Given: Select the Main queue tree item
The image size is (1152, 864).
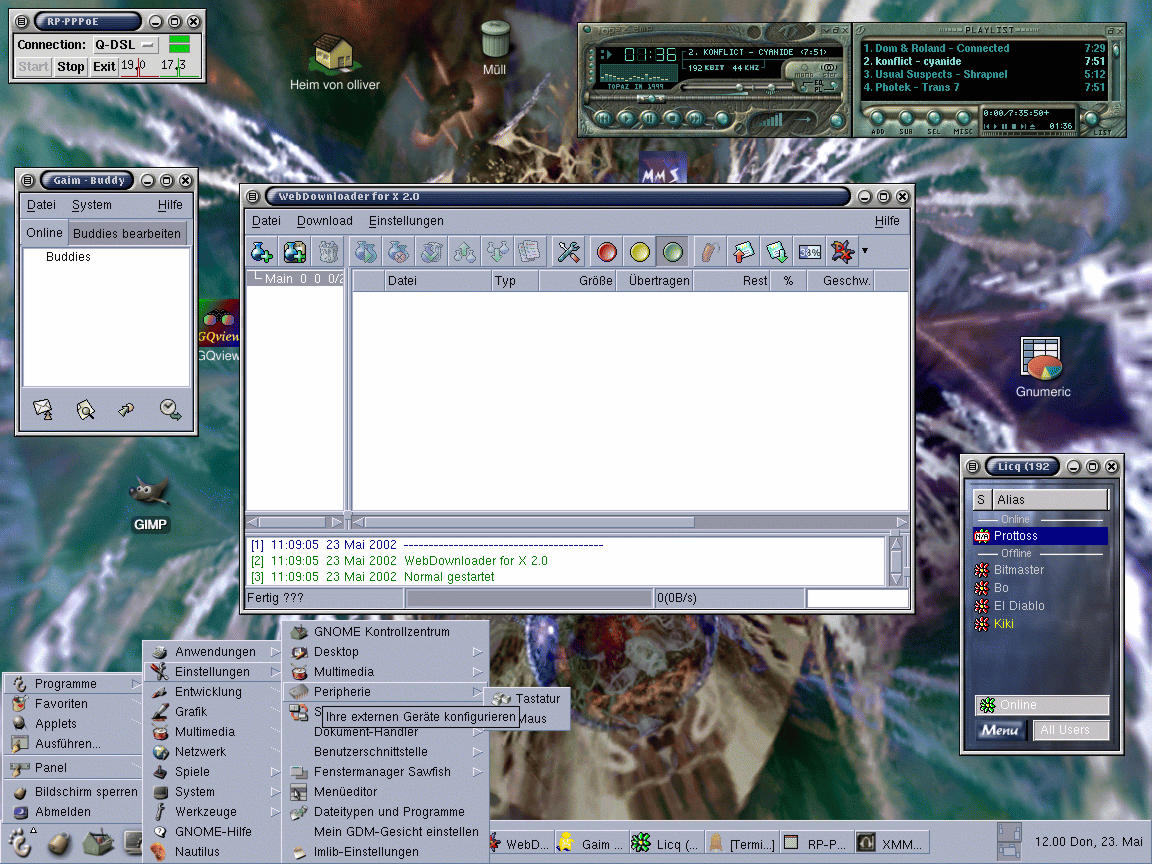Looking at the screenshot, I should 295,278.
